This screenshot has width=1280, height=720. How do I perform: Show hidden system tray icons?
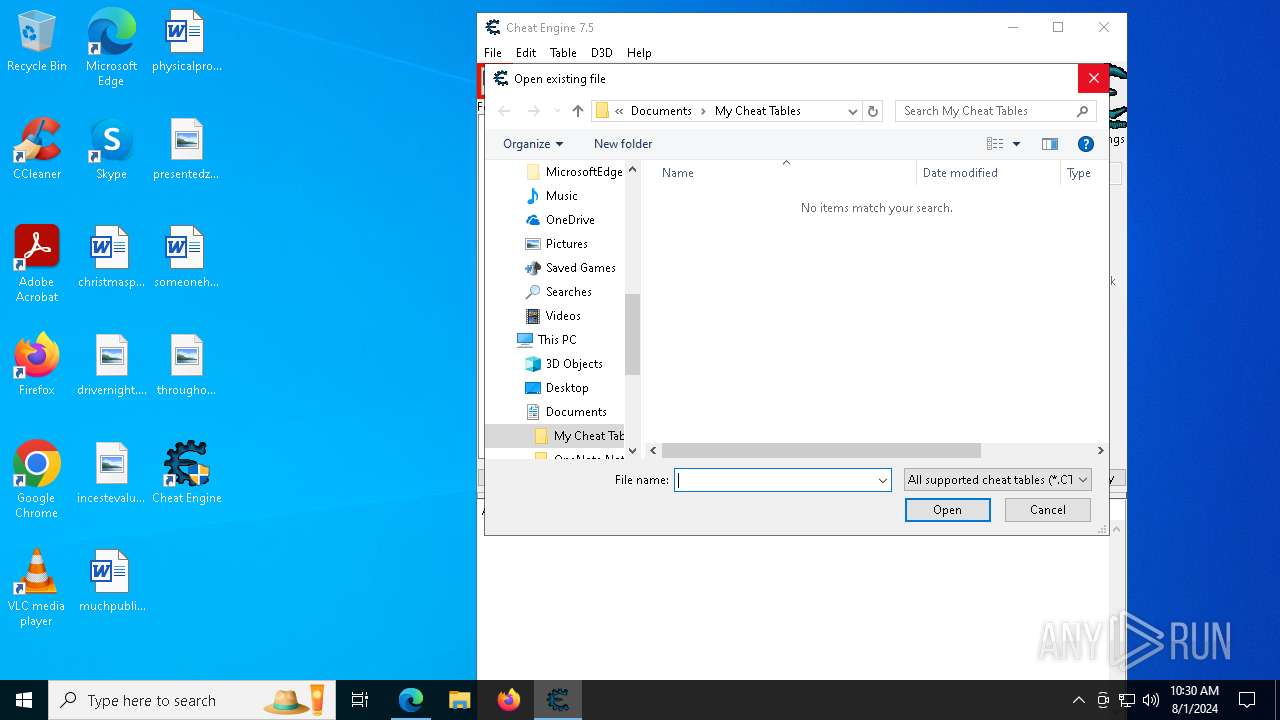[1078, 700]
